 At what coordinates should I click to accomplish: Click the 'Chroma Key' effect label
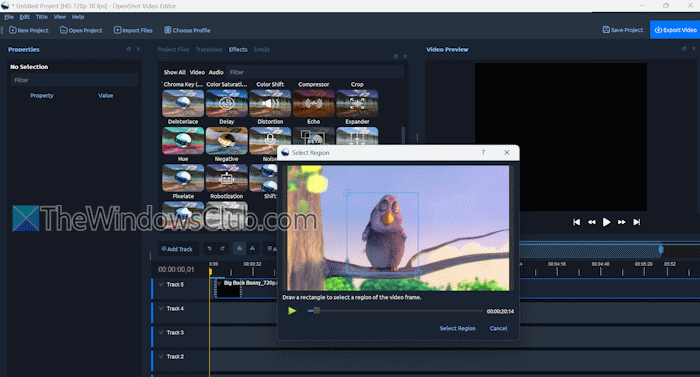183,84
